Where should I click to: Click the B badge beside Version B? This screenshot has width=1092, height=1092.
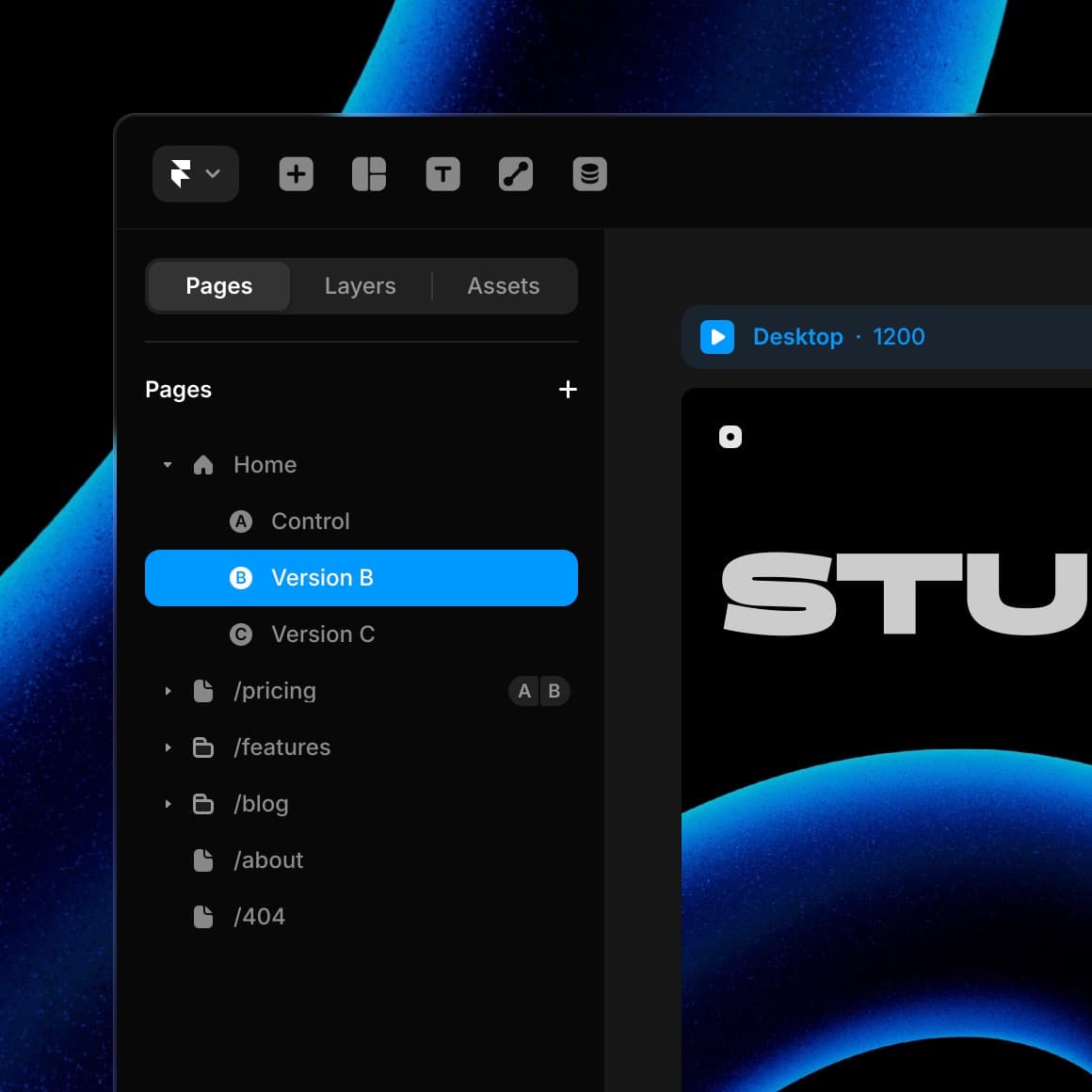241,578
